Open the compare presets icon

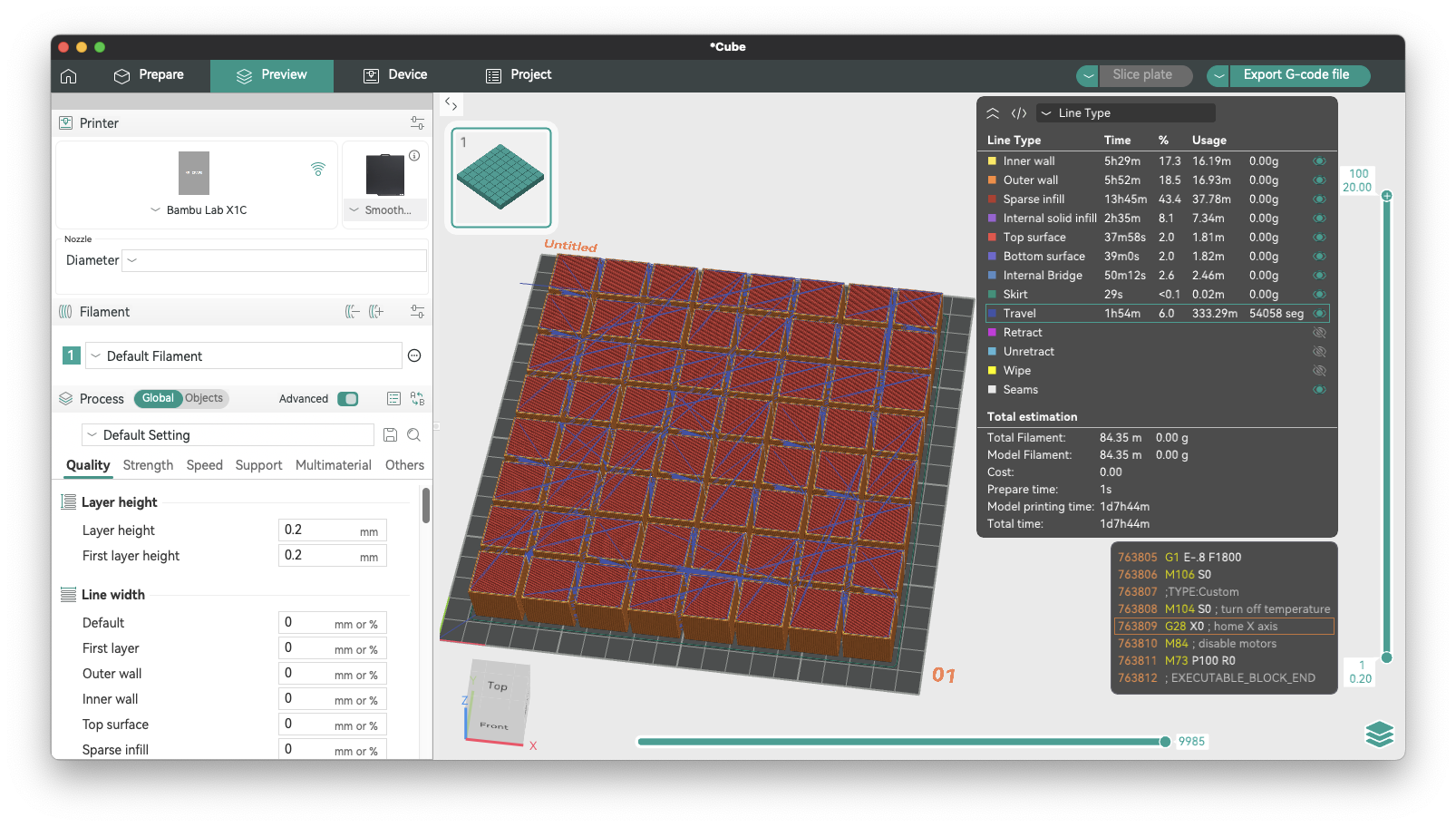[x=417, y=399]
